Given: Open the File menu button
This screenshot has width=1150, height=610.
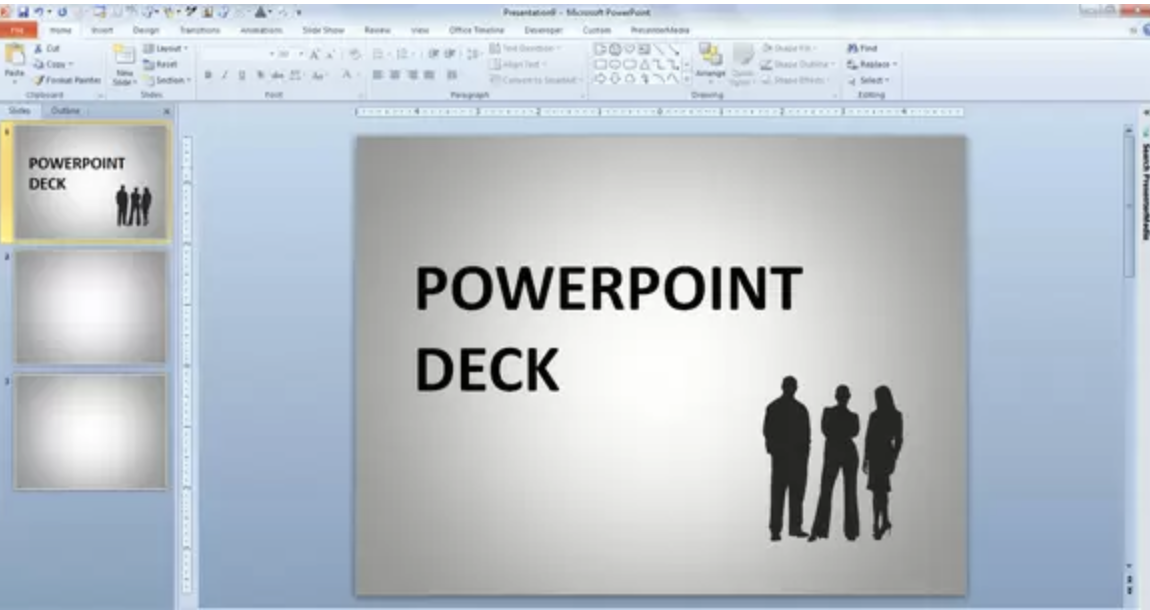Looking at the screenshot, I should tap(18, 30).
